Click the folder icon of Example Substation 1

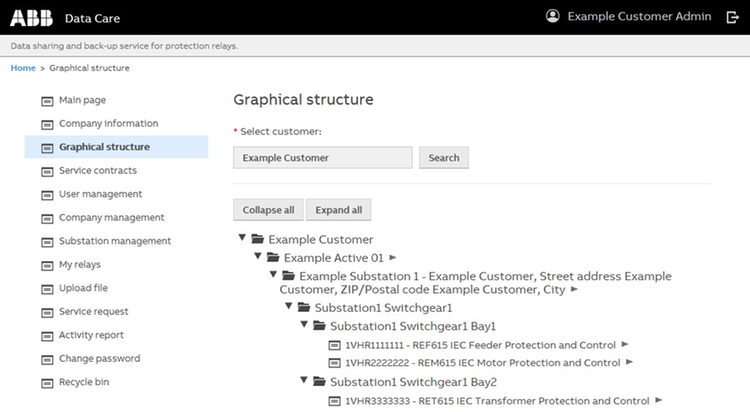coord(288,275)
